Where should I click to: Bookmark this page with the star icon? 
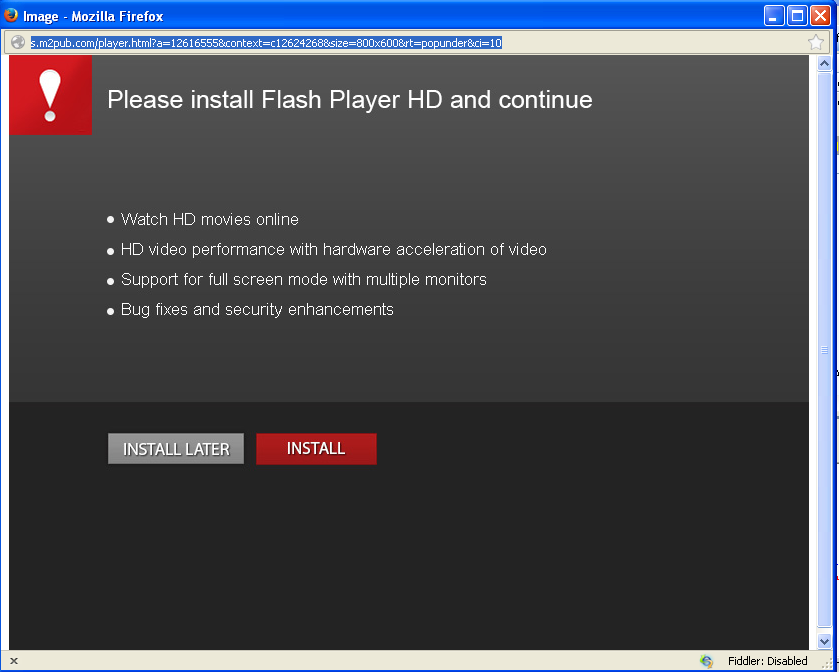[x=815, y=42]
